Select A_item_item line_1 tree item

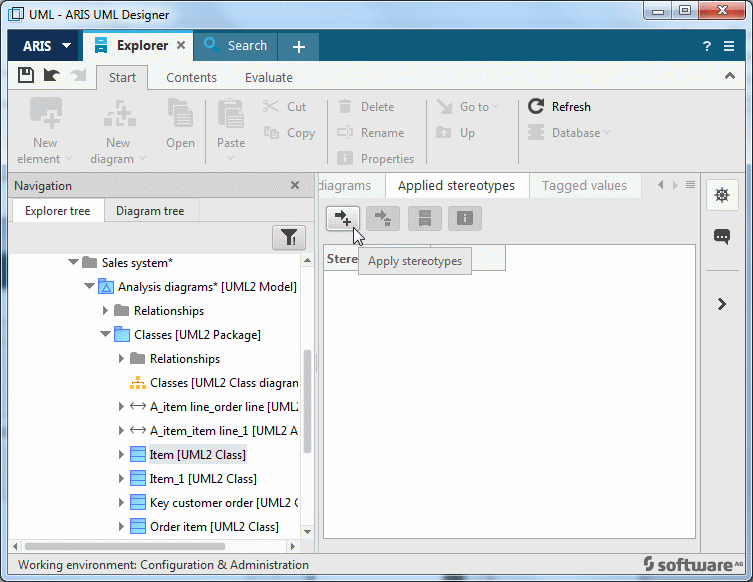tap(224, 431)
